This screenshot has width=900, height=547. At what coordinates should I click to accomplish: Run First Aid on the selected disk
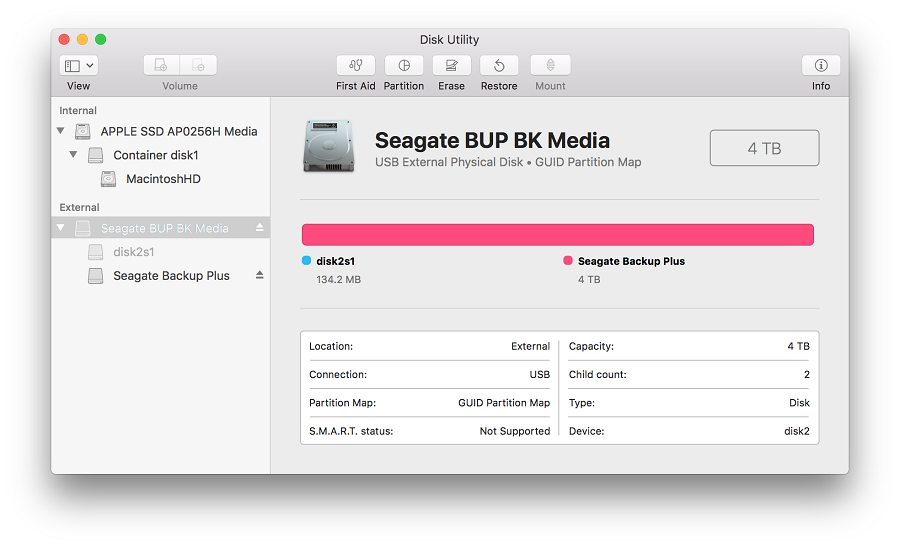(x=355, y=65)
